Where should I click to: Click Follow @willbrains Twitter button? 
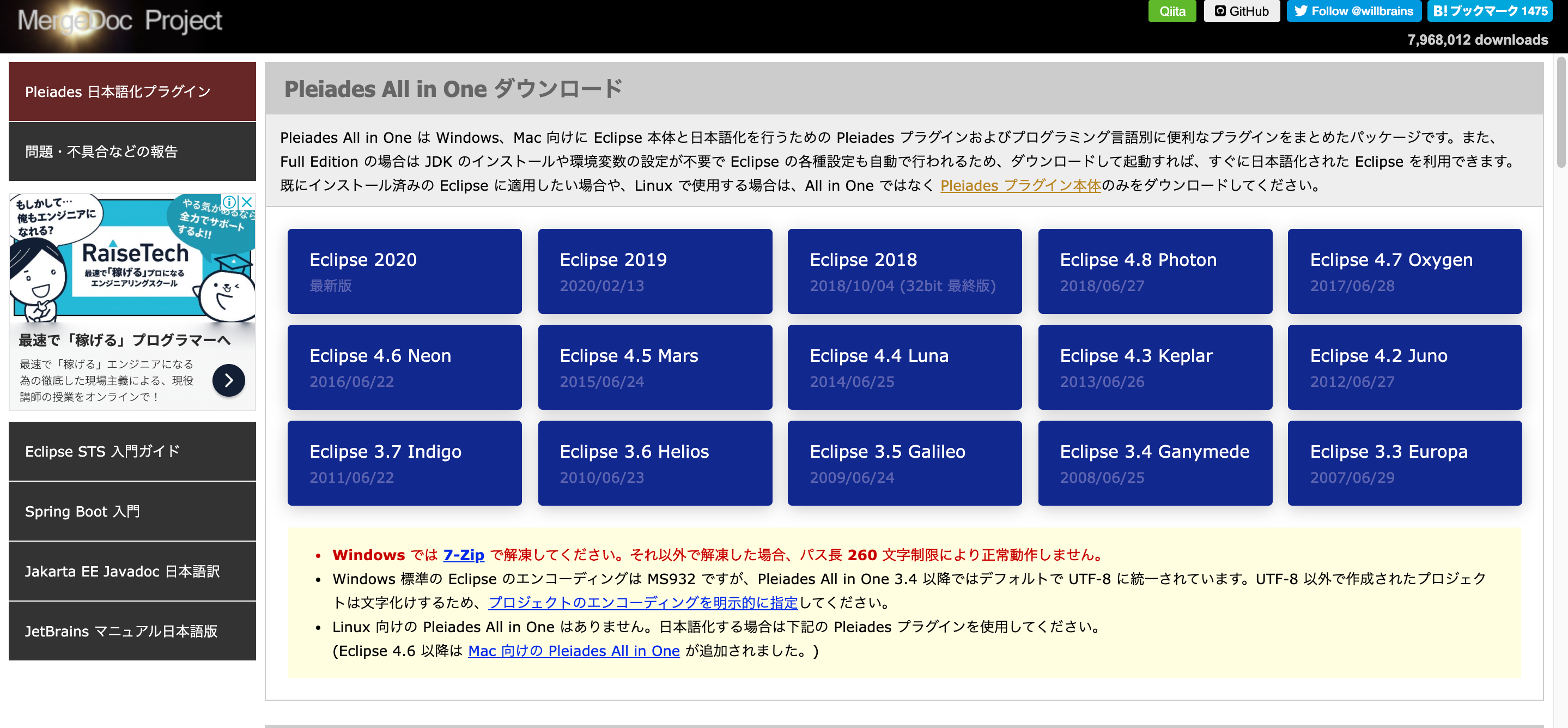(x=1353, y=11)
